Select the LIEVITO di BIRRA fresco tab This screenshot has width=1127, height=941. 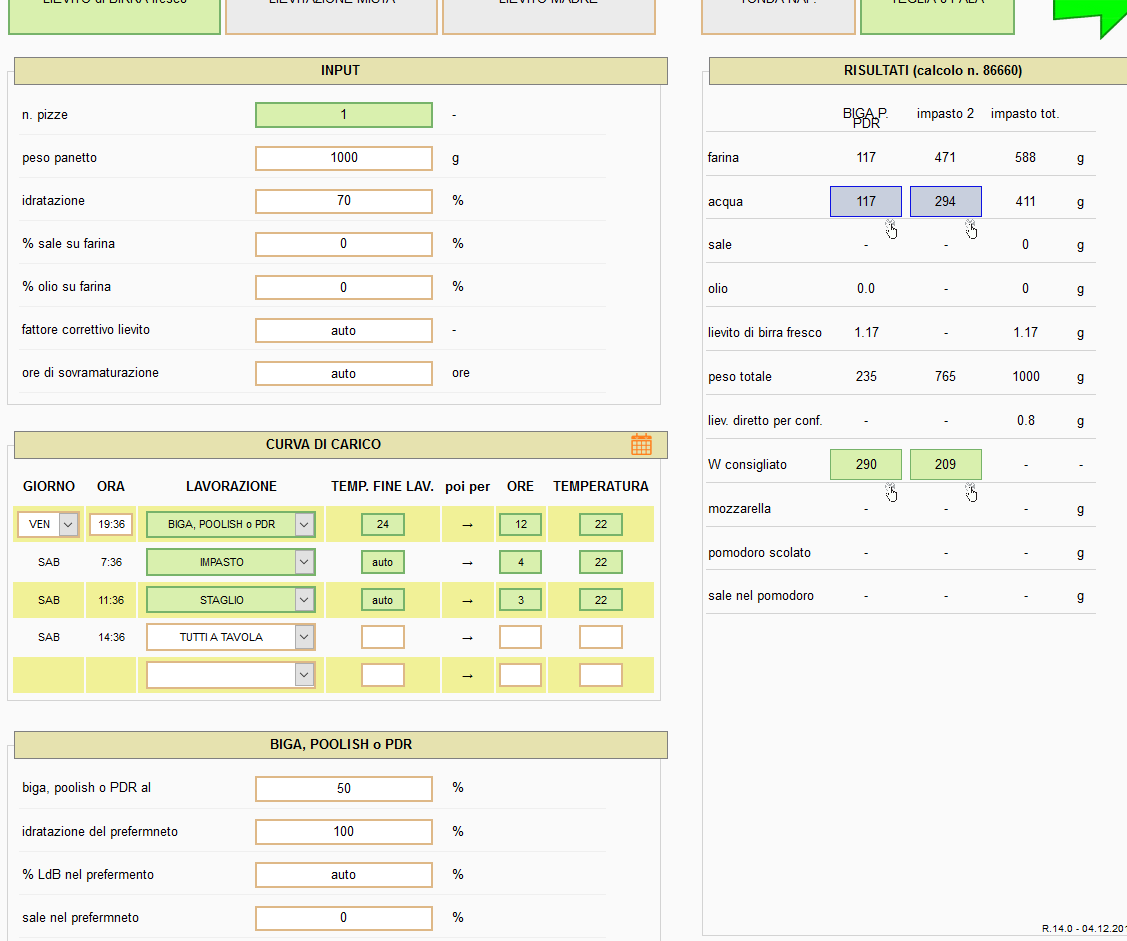114,17
